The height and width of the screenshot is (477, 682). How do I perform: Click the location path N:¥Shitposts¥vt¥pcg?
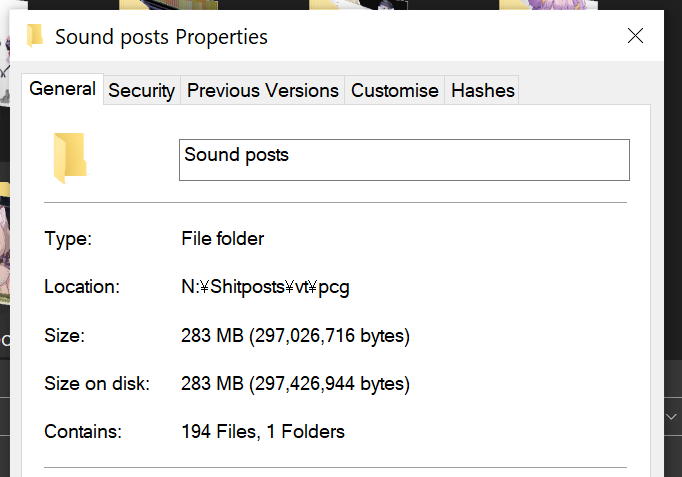click(265, 287)
